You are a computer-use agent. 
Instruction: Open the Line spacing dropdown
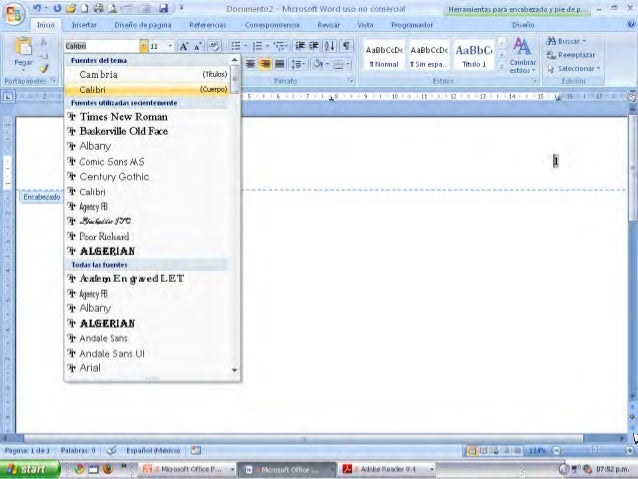coord(299,64)
